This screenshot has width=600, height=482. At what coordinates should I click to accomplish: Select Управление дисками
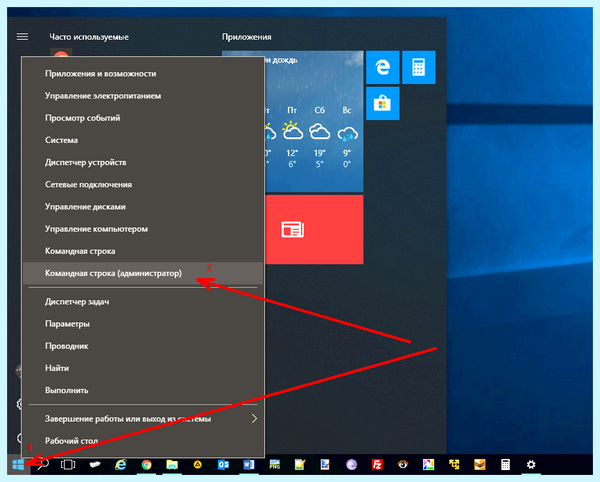pyautogui.click(x=143, y=207)
